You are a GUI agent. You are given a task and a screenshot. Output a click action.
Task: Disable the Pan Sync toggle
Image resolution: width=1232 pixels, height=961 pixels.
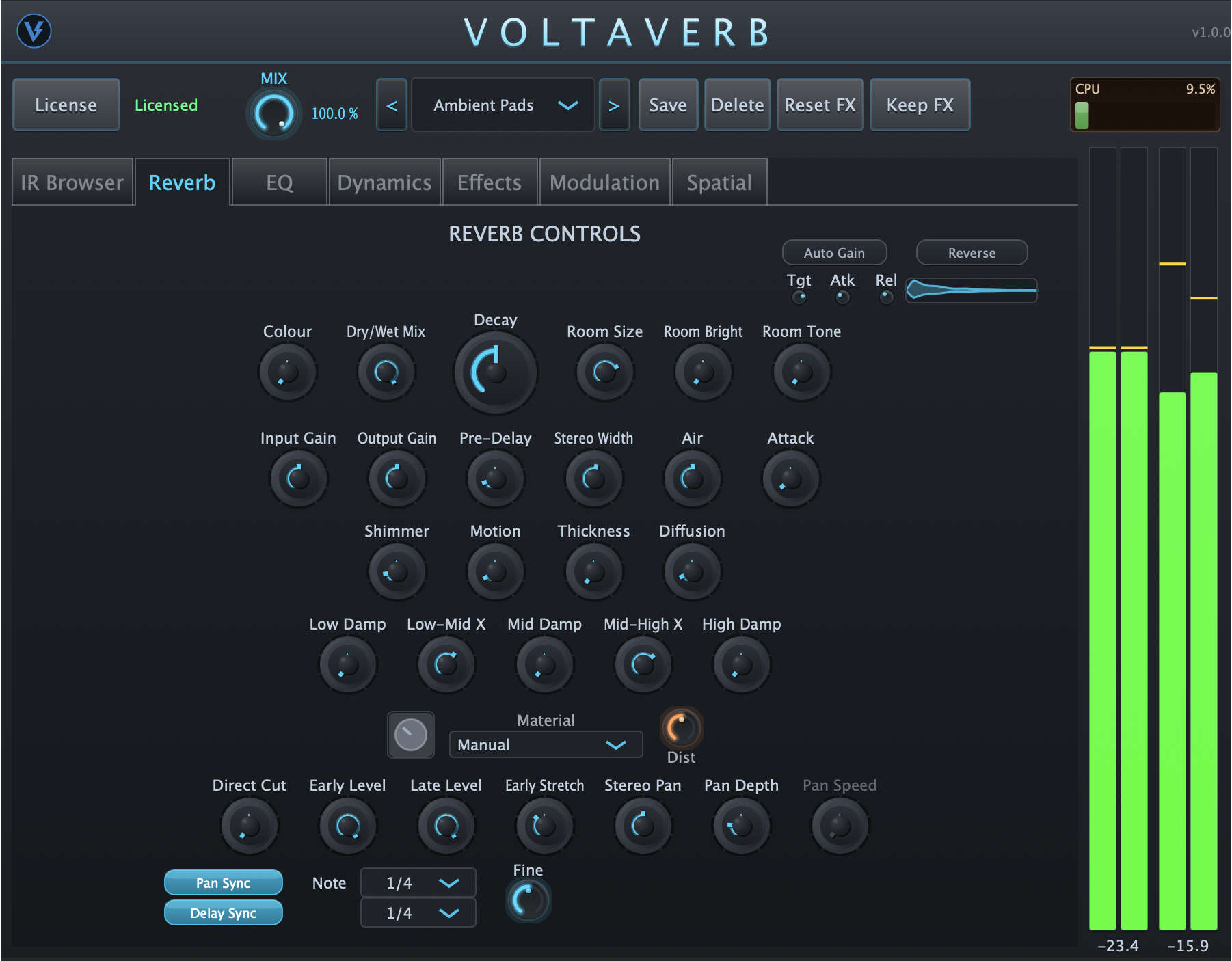coord(224,882)
